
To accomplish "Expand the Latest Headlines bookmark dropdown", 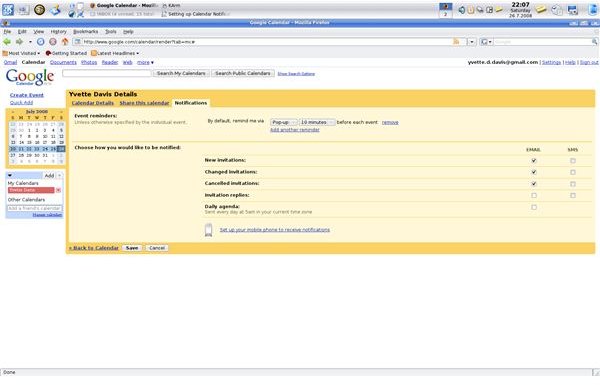I will pos(115,53).
